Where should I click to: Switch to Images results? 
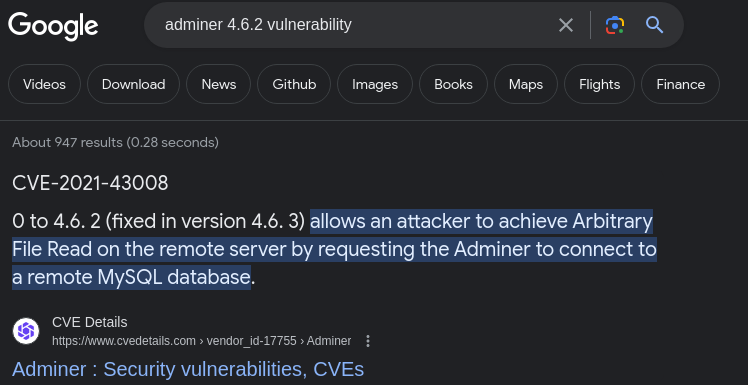pos(374,84)
